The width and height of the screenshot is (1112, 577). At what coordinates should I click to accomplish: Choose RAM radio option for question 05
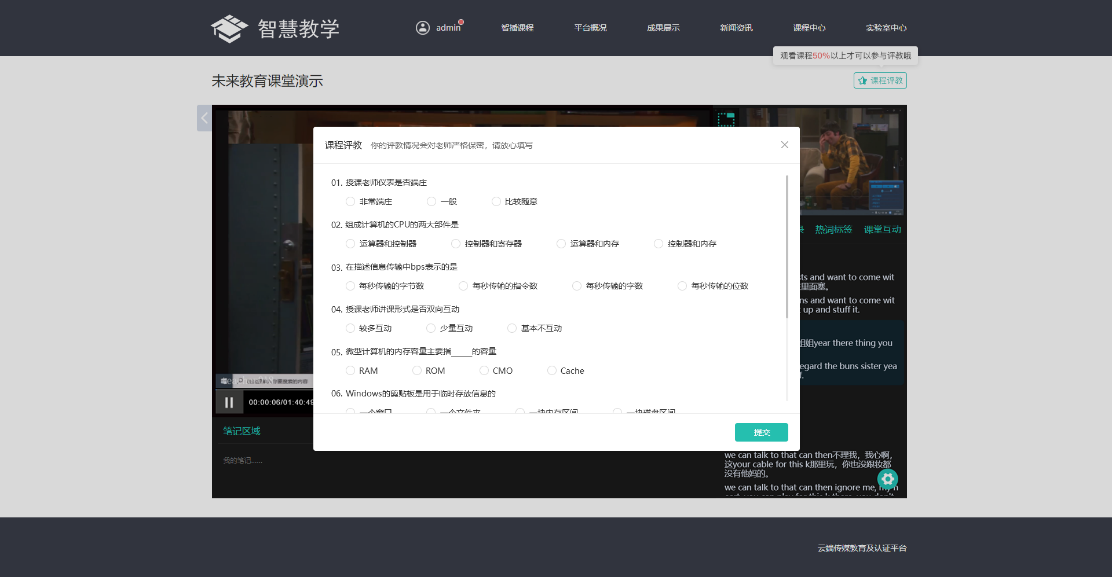[x=350, y=371]
